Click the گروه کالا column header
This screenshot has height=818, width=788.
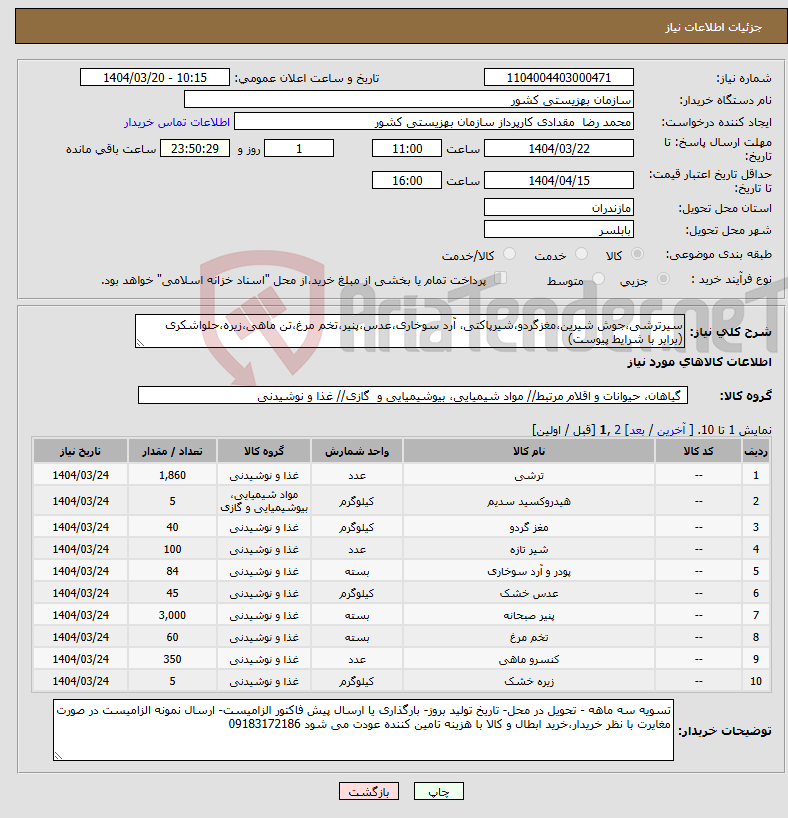coord(264,451)
